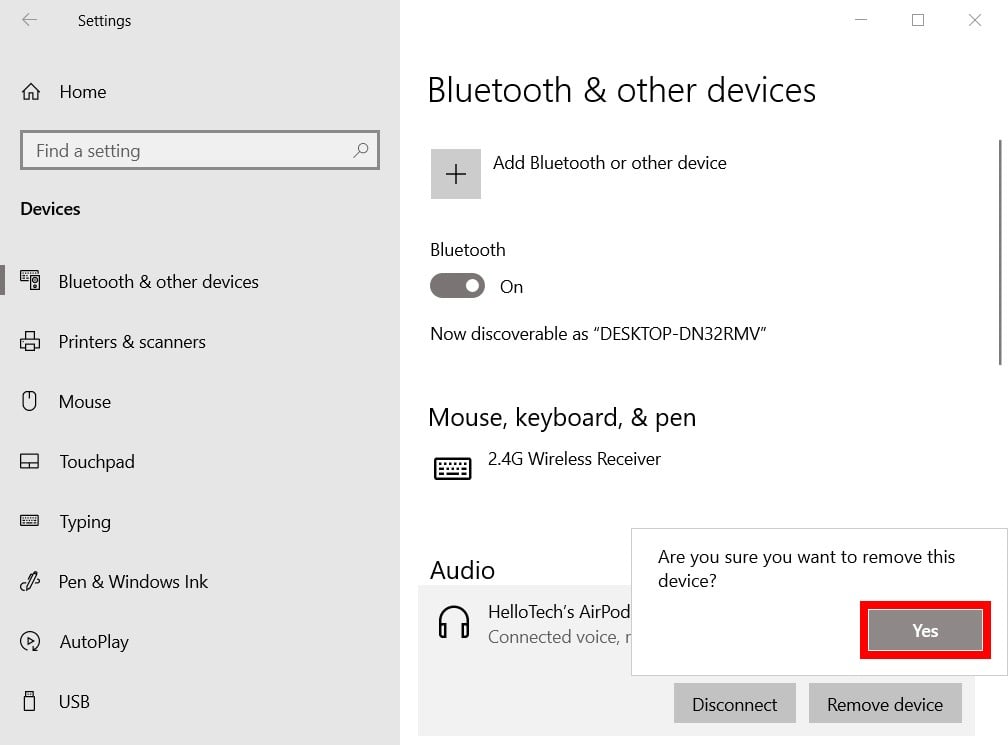
Task: Click inside the Find a setting search box
Action: [200, 150]
